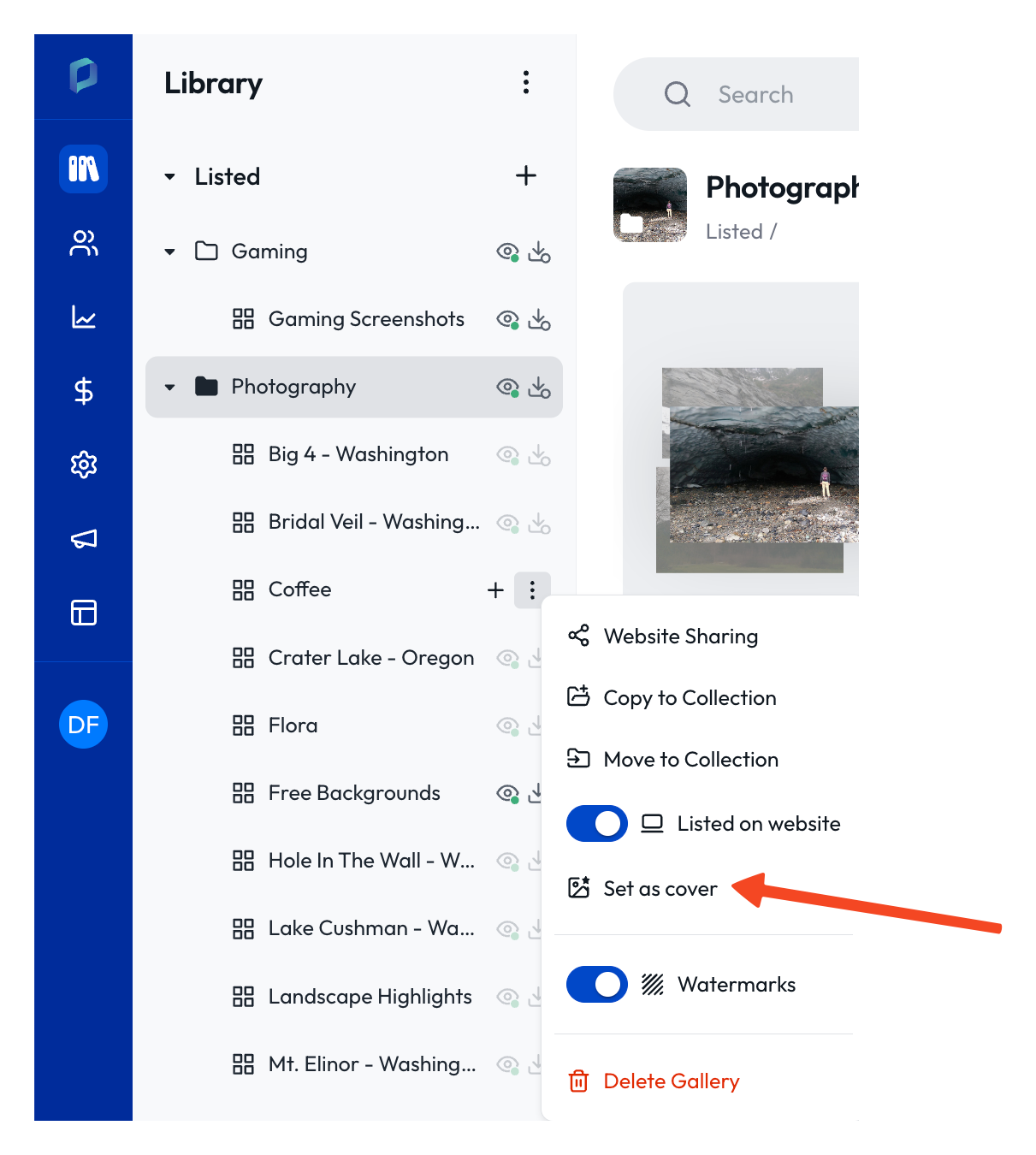
Task: Click the DF user avatar
Action: tap(84, 725)
